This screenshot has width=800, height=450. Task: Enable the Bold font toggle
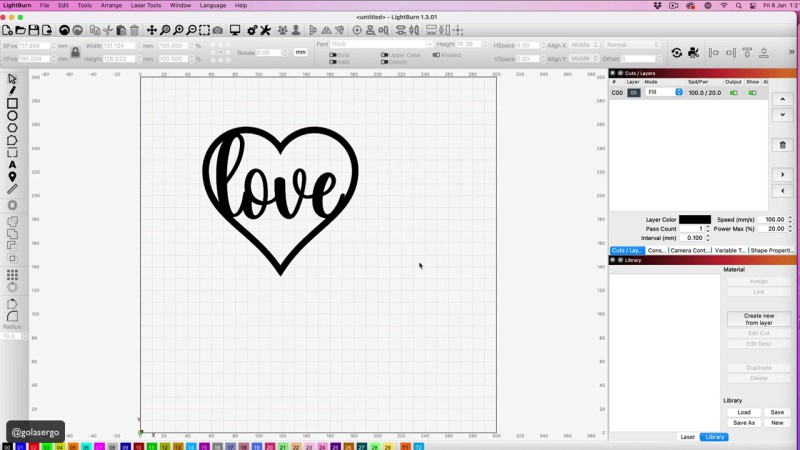[x=334, y=54]
